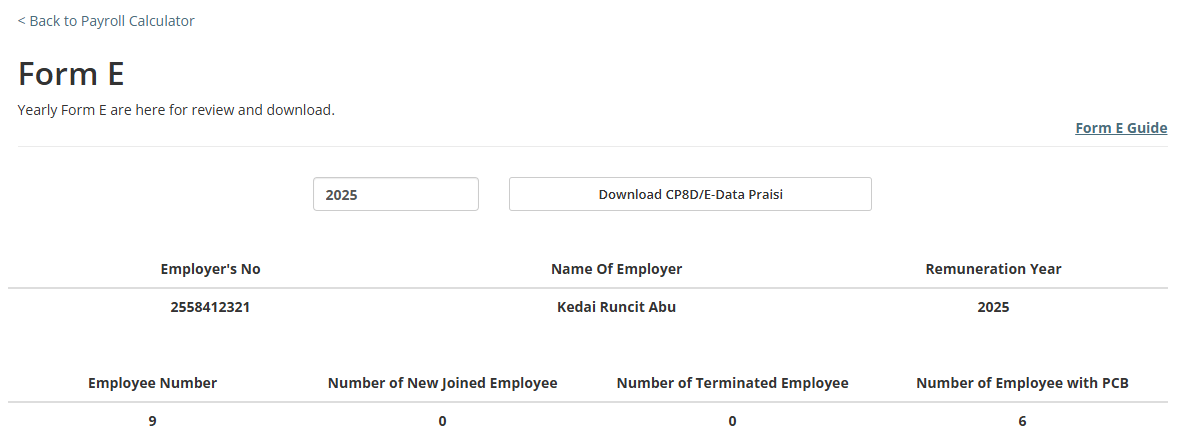Click the employees with PCB value 6
Viewport: 1186px width, 445px height.
click(x=1022, y=421)
